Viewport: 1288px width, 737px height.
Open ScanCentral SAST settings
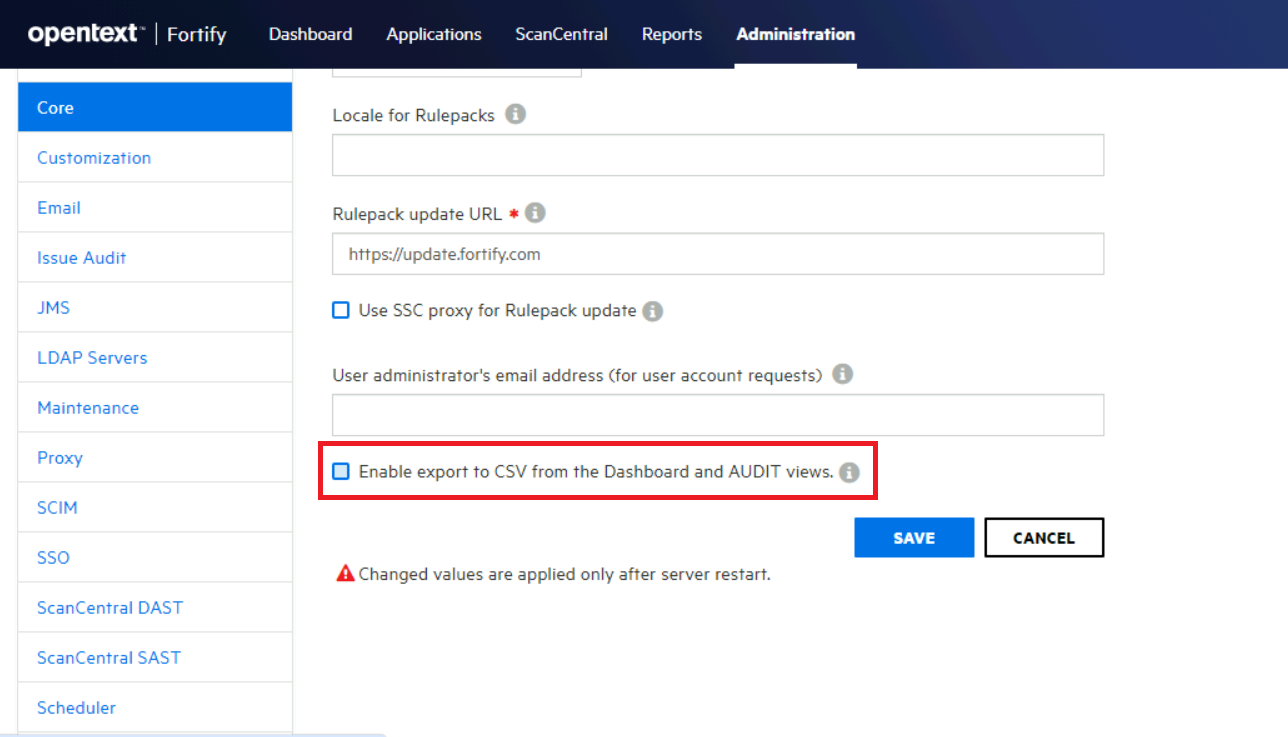click(x=155, y=657)
